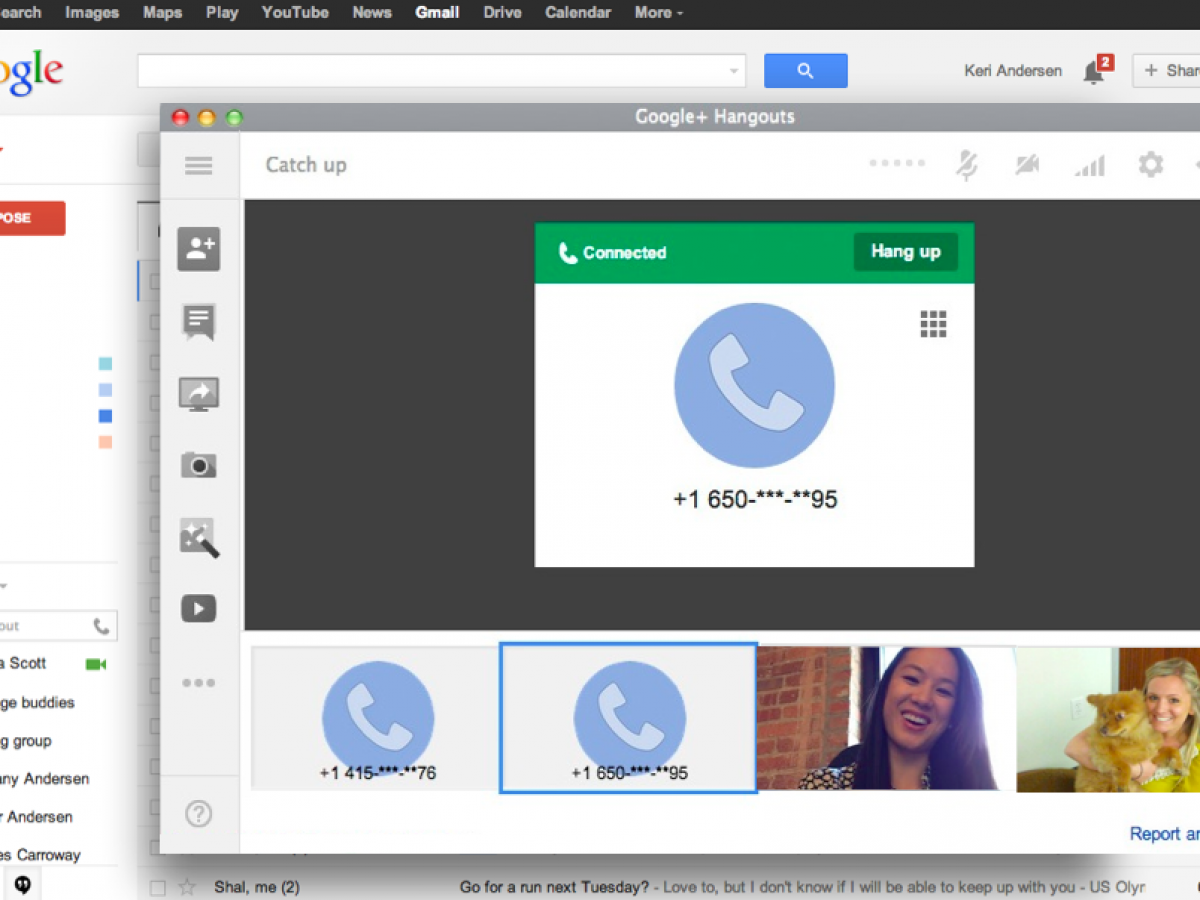1200x900 pixels.
Task: Open the chat panel icon
Action: tap(198, 321)
